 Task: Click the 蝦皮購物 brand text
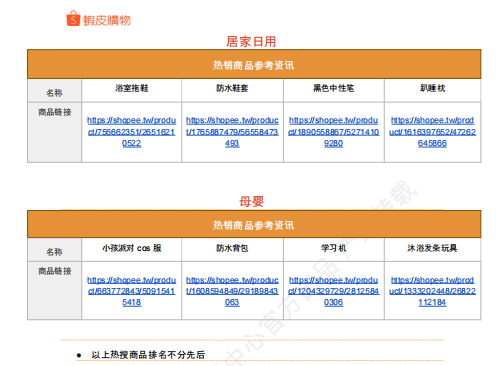pos(107,20)
